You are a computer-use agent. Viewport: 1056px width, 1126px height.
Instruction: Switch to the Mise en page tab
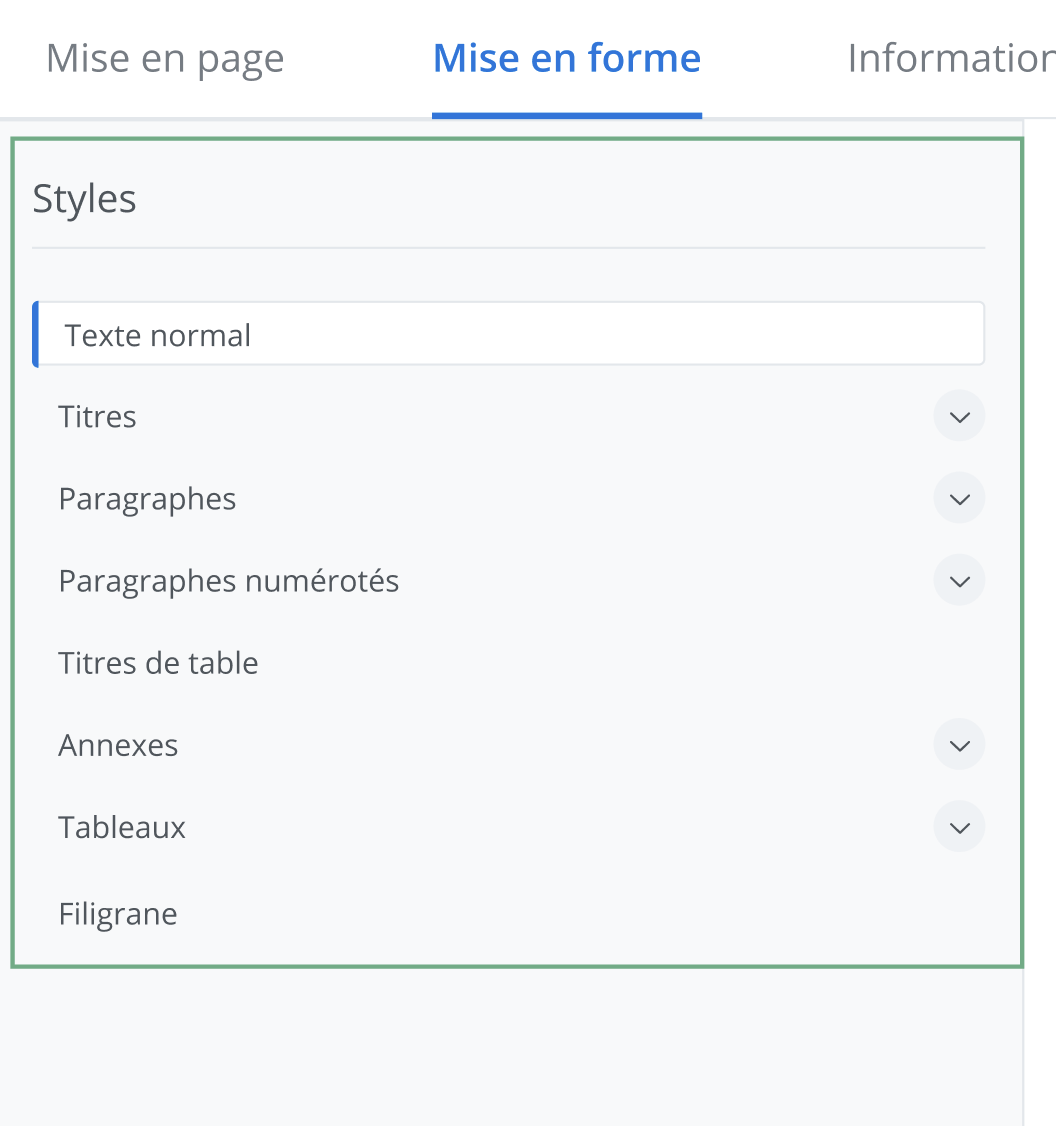tap(165, 59)
